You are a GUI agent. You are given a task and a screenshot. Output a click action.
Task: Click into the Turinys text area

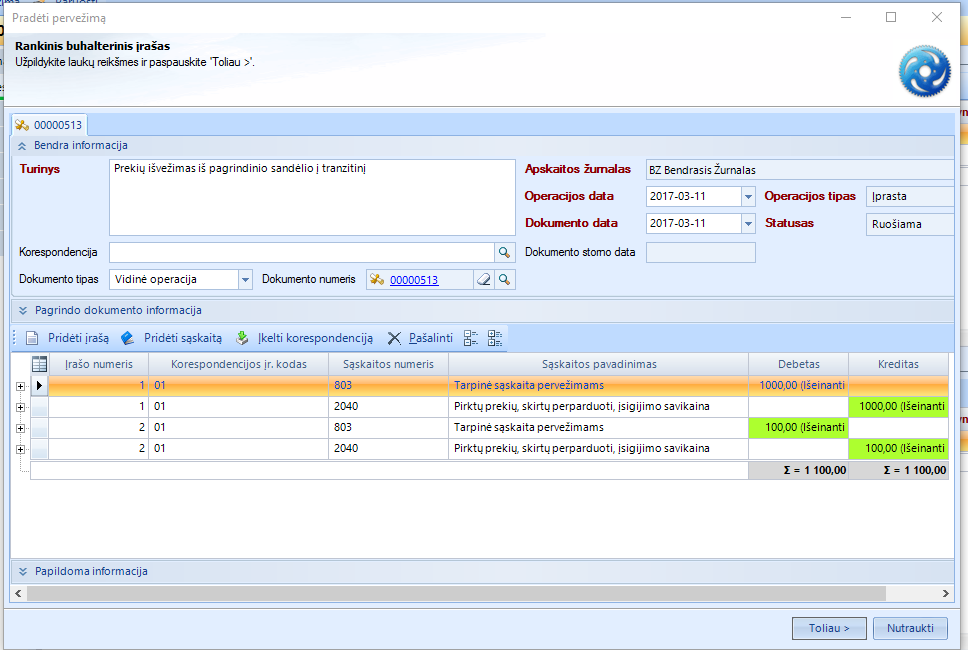point(312,198)
